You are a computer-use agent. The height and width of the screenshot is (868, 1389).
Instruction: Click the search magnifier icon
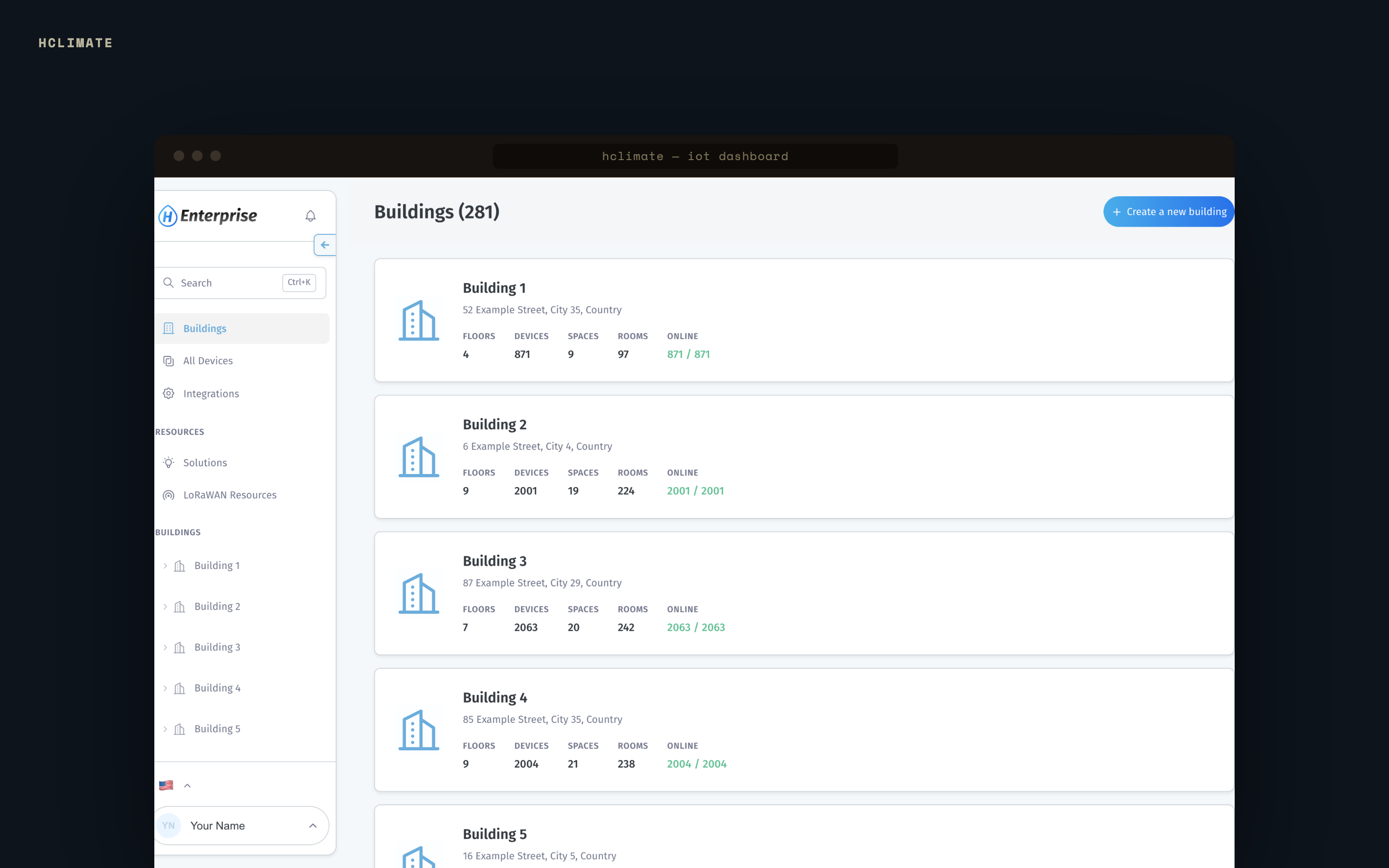tap(168, 283)
